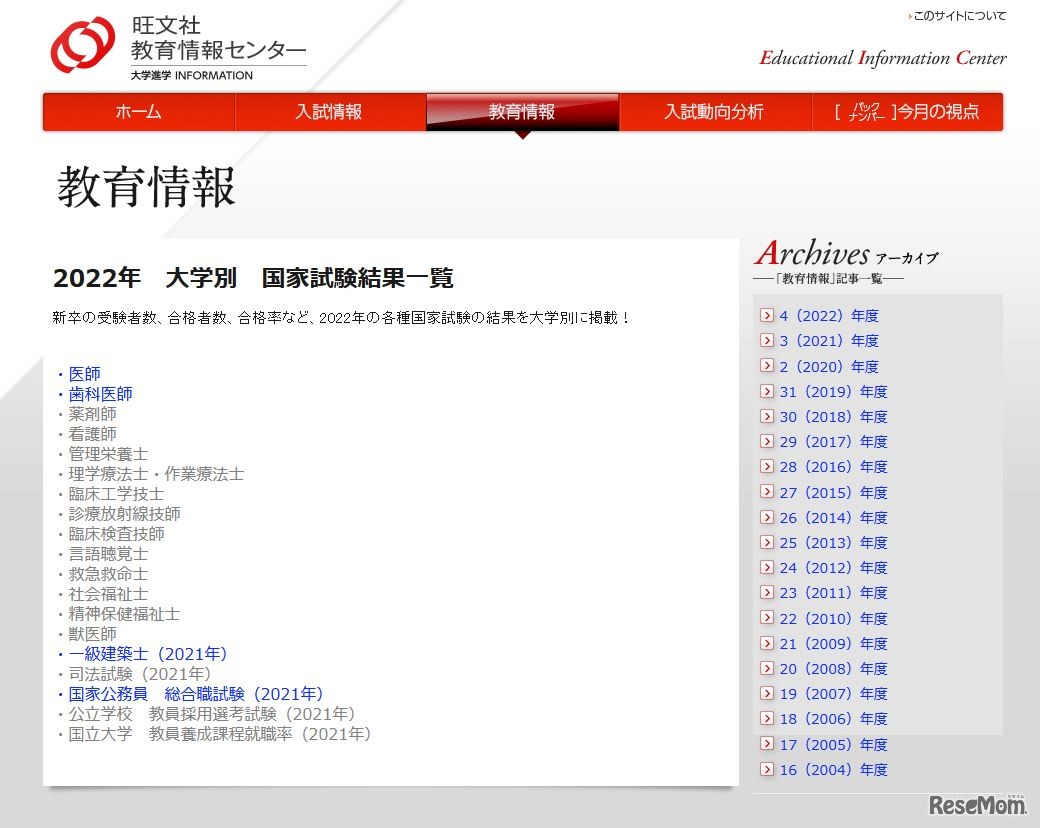Open the 医師 exam results link
The height and width of the screenshot is (828, 1040).
pos(83,373)
